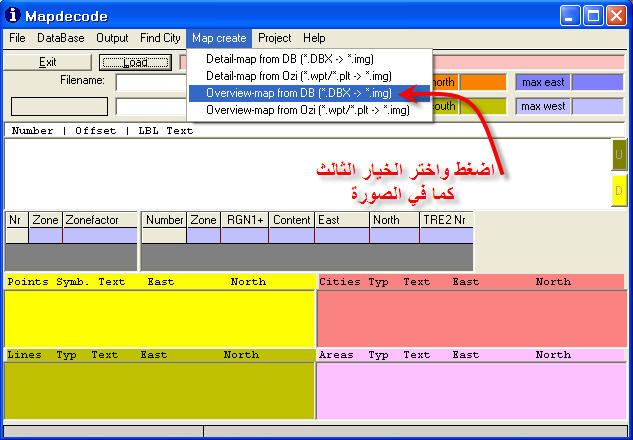Screen dimensions: 633x440
Task: Click the max west value field
Action: pos(598,107)
